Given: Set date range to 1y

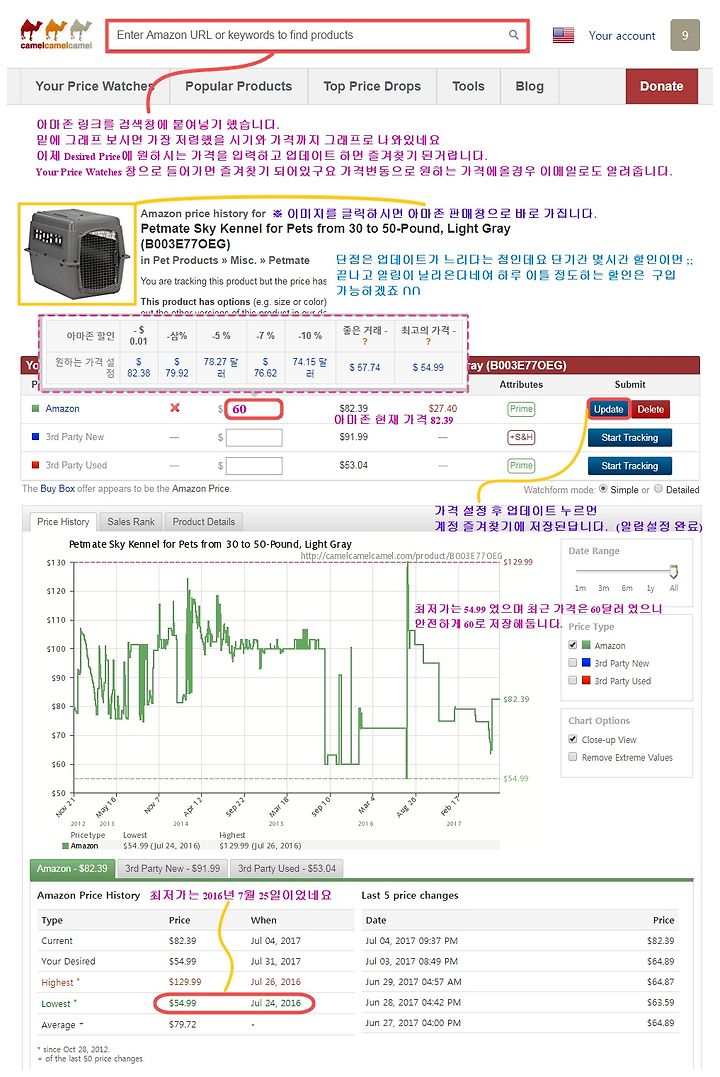Looking at the screenshot, I should pos(650,588).
